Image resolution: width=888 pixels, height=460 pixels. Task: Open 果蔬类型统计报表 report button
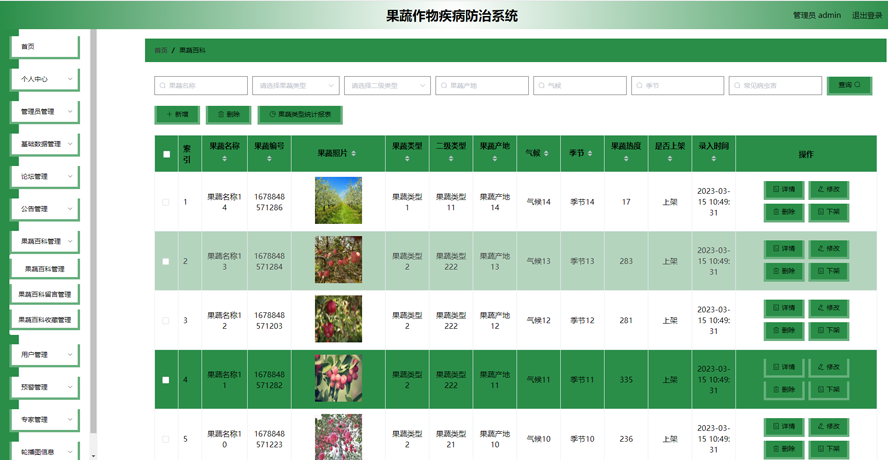point(300,114)
